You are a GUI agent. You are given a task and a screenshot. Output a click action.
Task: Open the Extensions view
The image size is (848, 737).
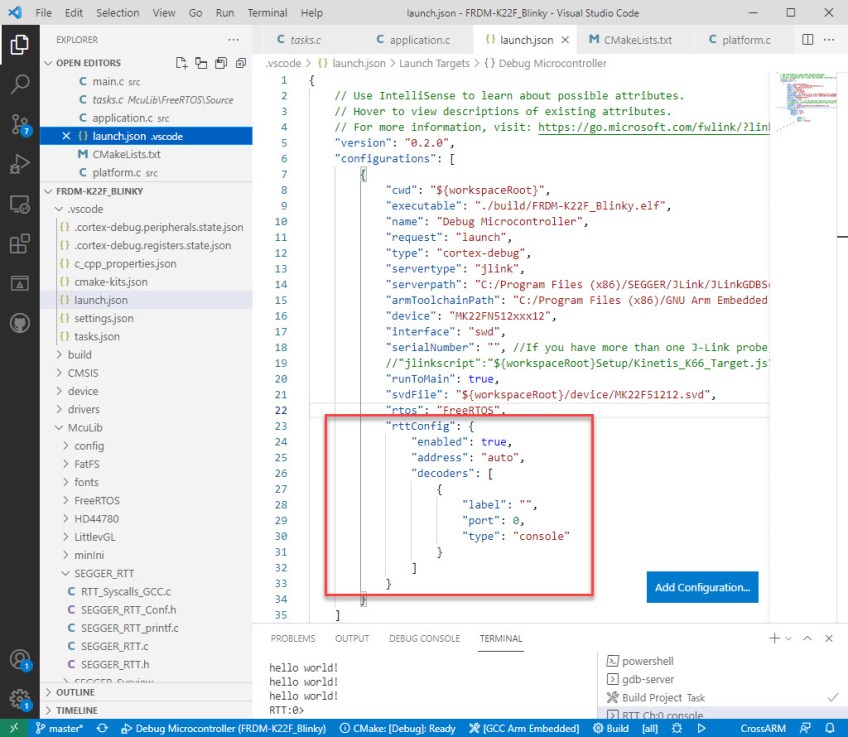coord(20,244)
